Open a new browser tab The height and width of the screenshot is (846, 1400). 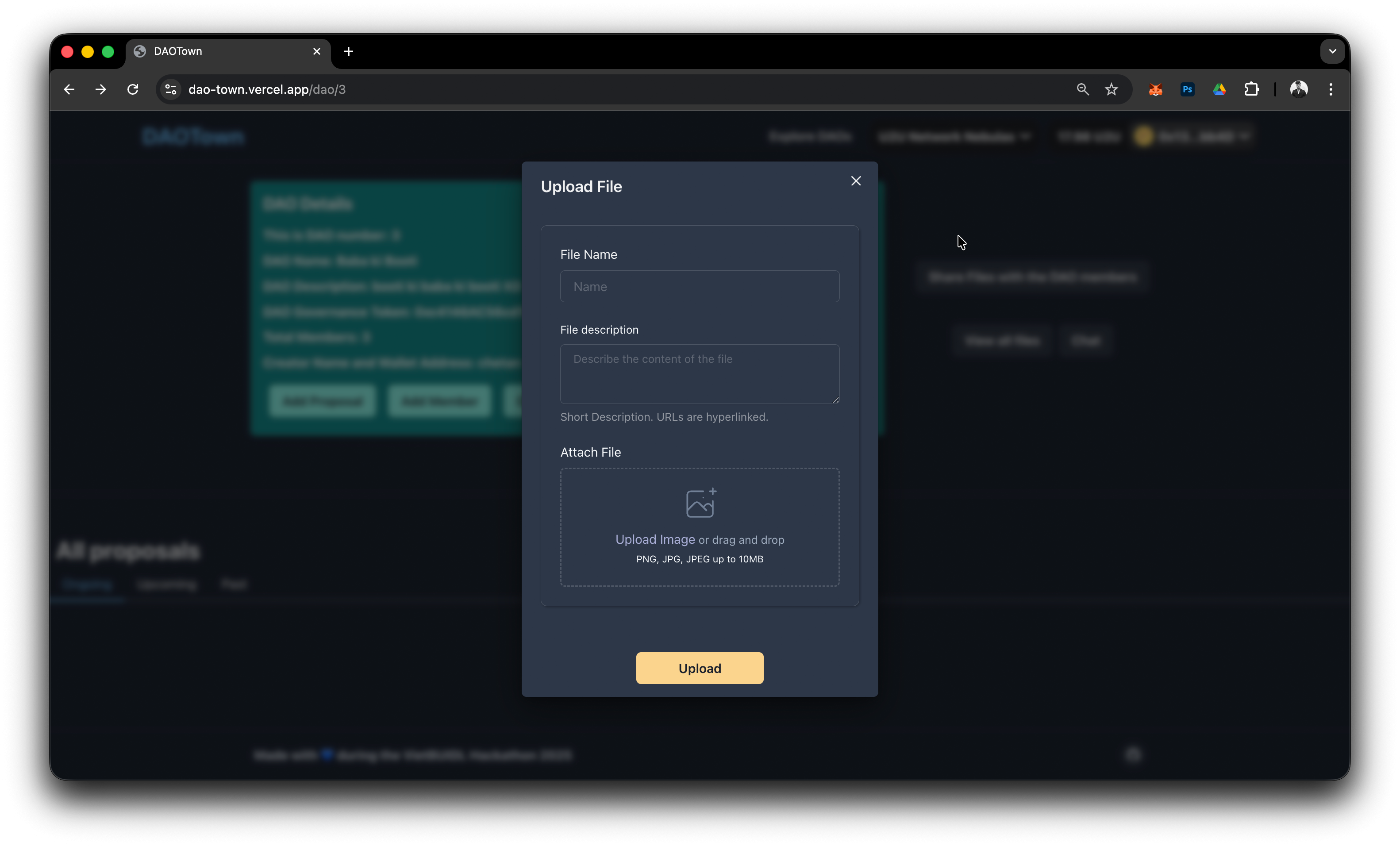tap(348, 51)
